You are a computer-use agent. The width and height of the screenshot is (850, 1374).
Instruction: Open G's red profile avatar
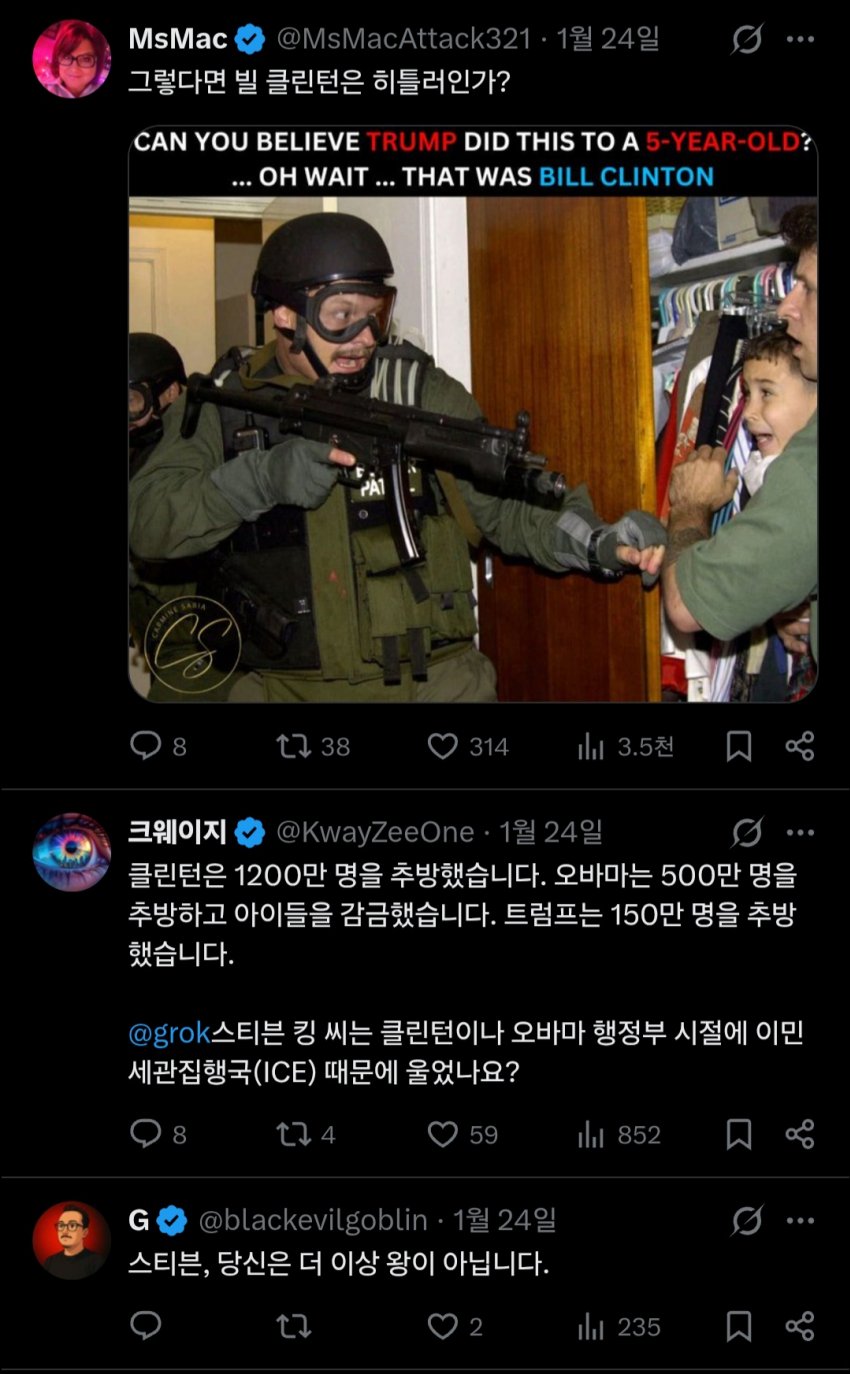72,1240
